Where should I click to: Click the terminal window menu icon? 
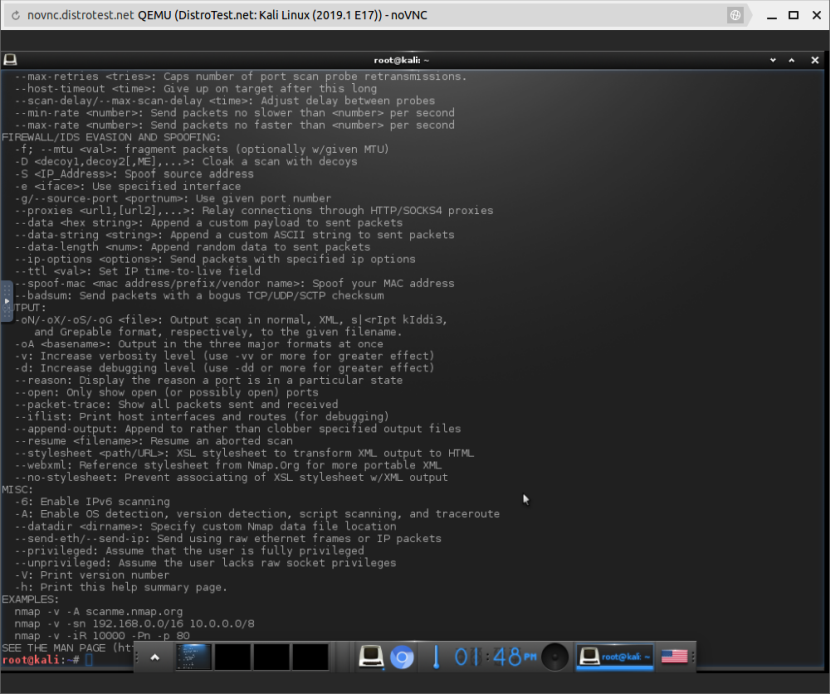(x=10, y=60)
